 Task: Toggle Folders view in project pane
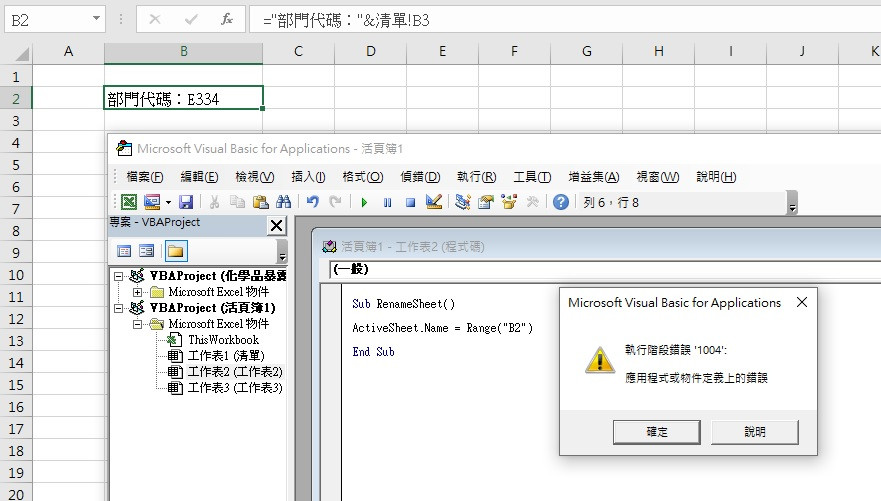175,250
